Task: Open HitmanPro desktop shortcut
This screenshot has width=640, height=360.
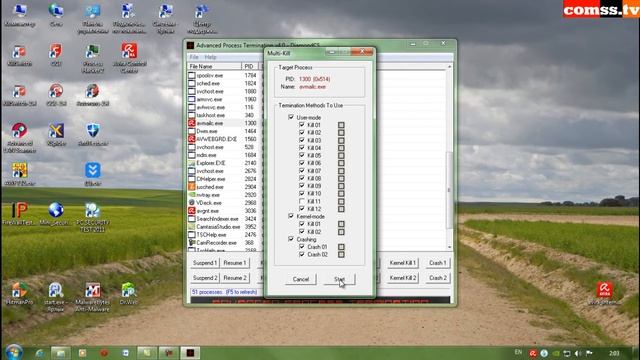Action: 19,293
